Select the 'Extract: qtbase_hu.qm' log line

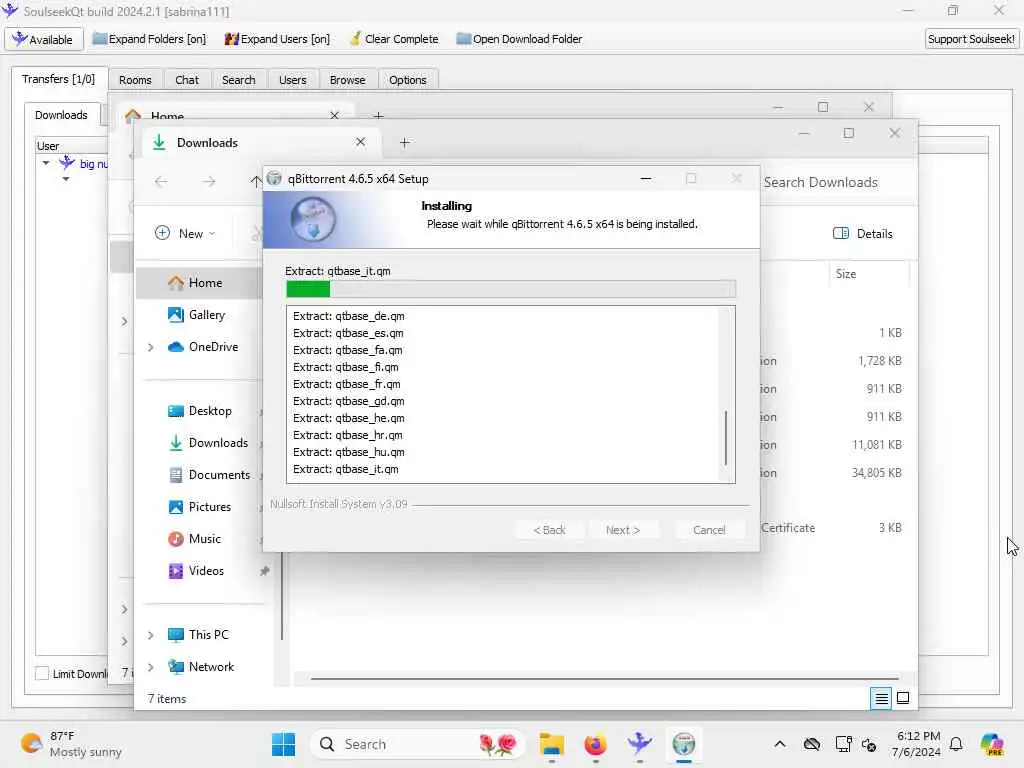tap(348, 452)
